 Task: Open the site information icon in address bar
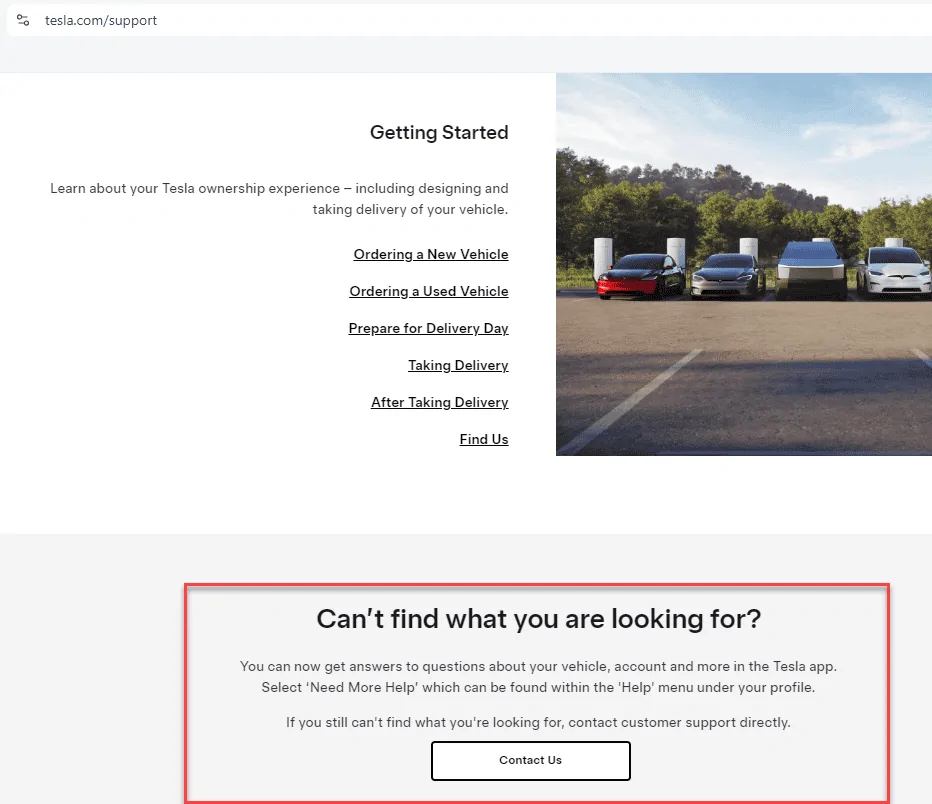pyautogui.click(x=23, y=20)
